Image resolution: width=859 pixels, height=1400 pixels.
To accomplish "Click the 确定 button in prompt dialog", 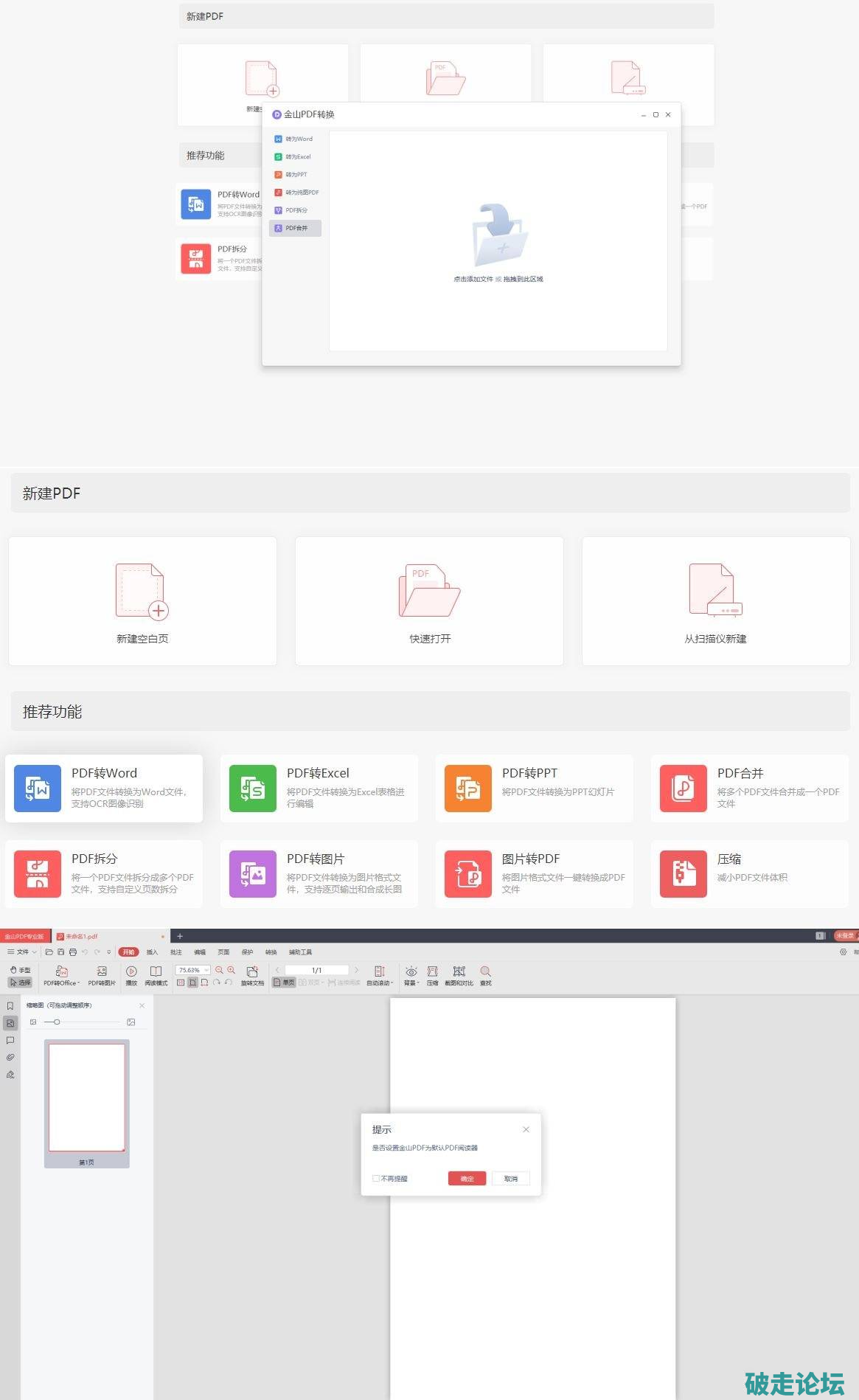I will coord(467,1179).
